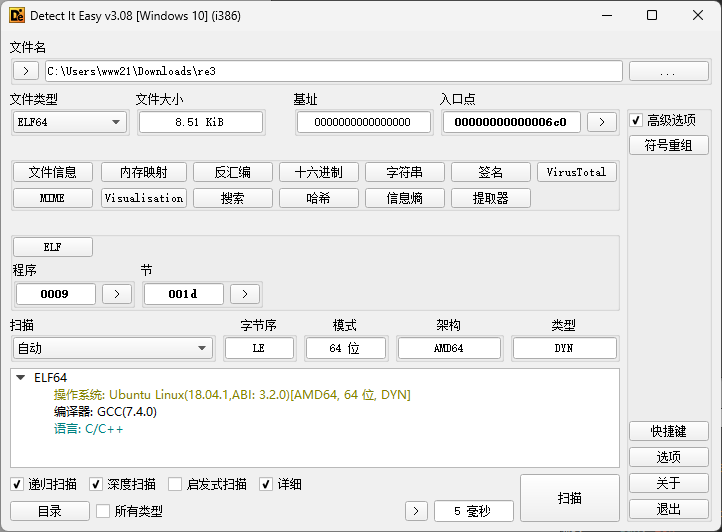Screen dimensions: 722x532
Task: Open the 选项 options button
Action: [x=668, y=457]
